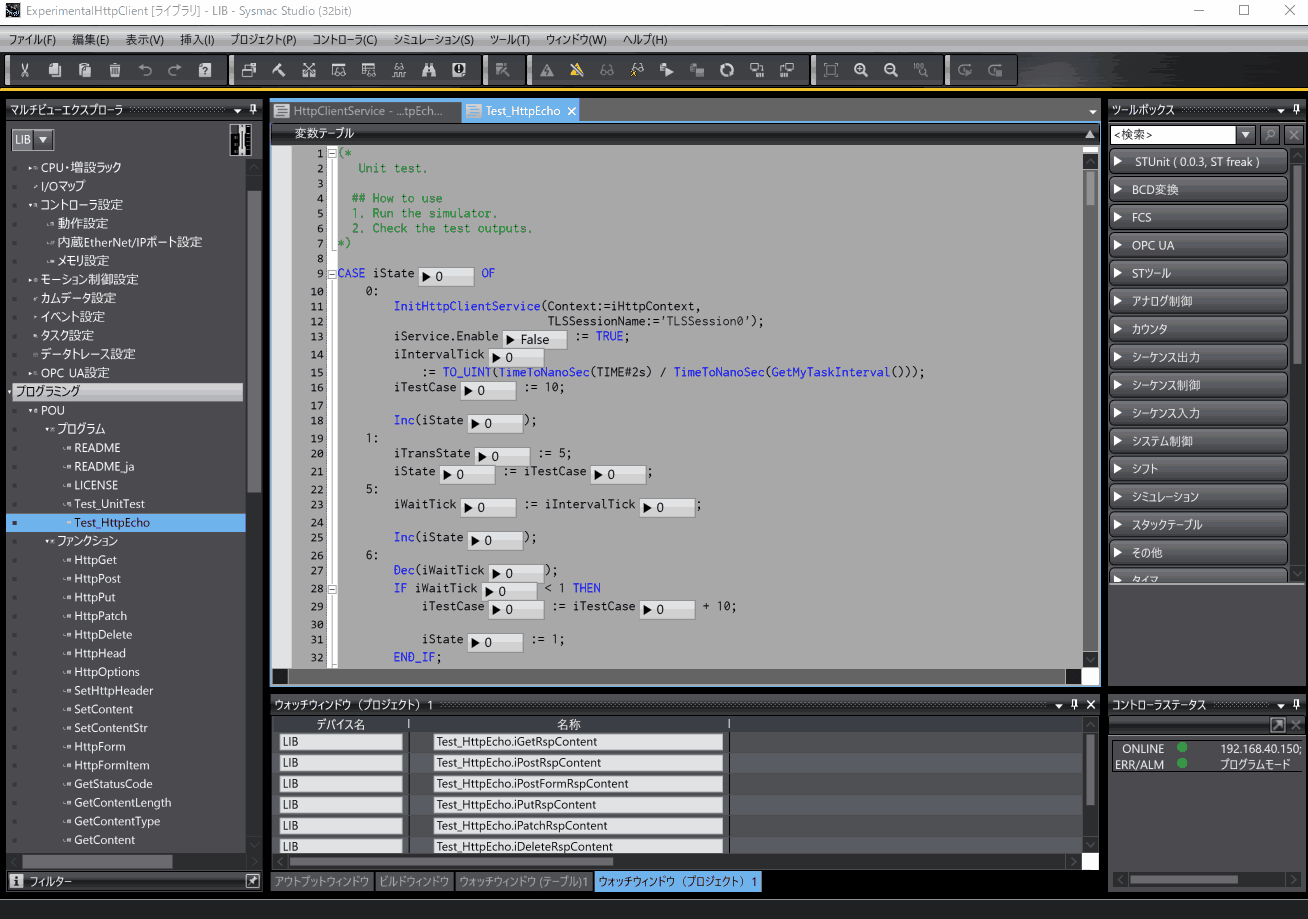Click the filter panel pin icon

pyautogui.click(x=252, y=881)
